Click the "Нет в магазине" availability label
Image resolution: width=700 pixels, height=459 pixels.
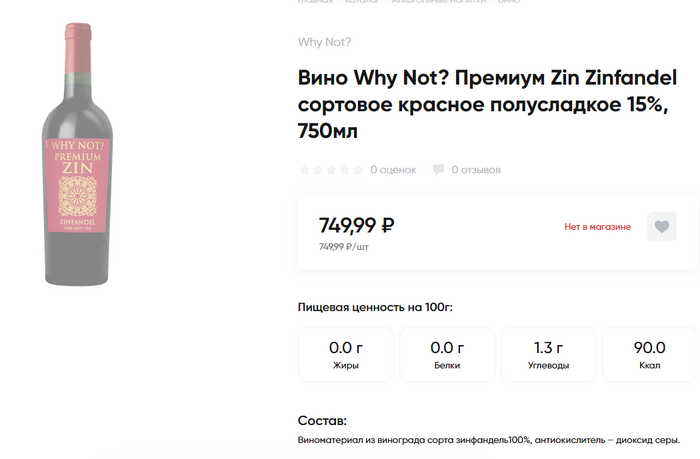tap(598, 227)
